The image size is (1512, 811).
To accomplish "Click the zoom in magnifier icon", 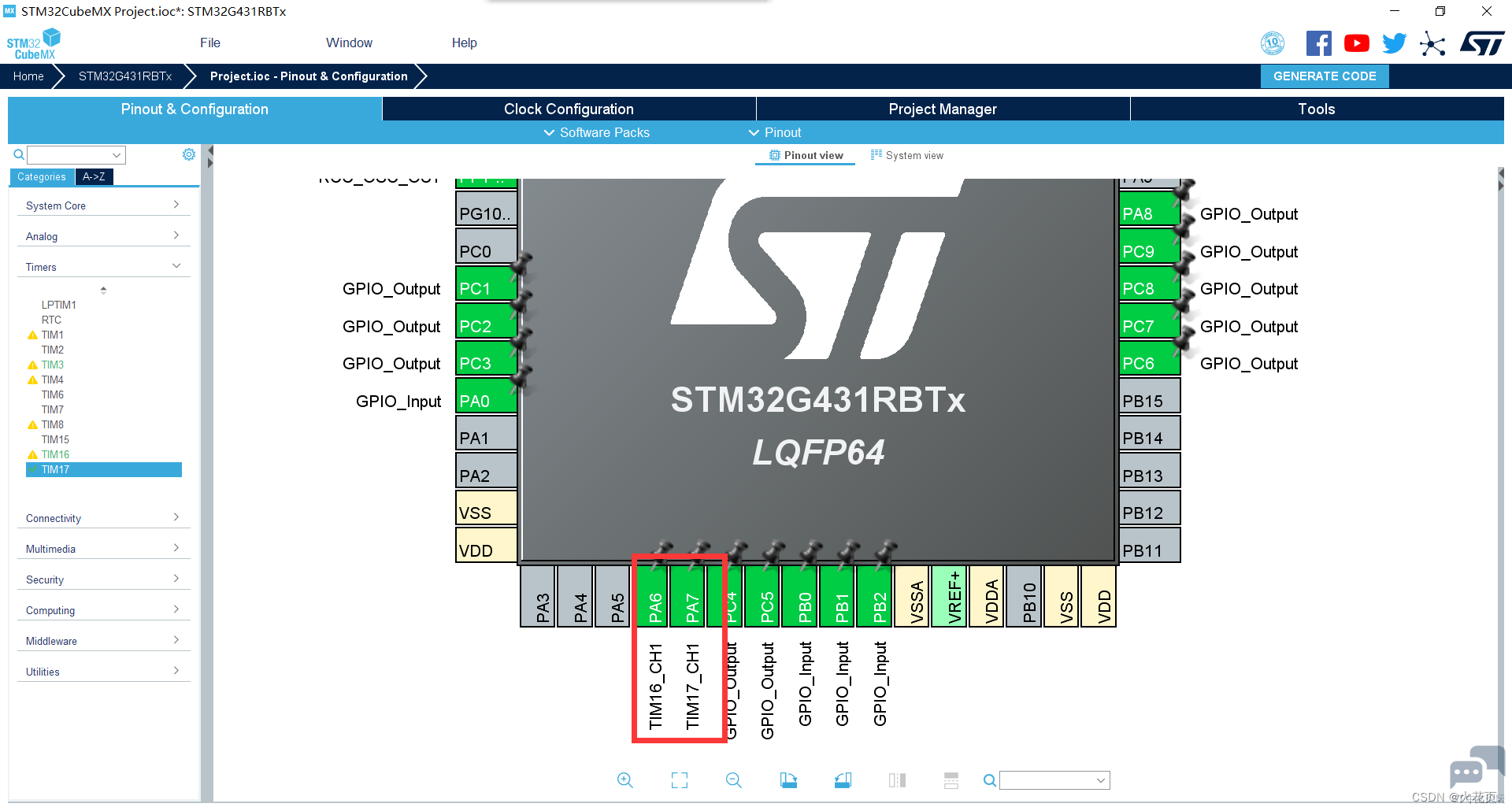I will point(625,780).
